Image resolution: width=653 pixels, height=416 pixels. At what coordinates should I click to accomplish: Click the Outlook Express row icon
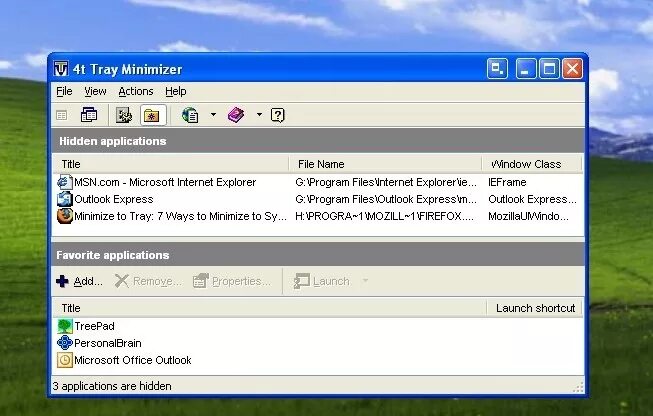(65, 199)
